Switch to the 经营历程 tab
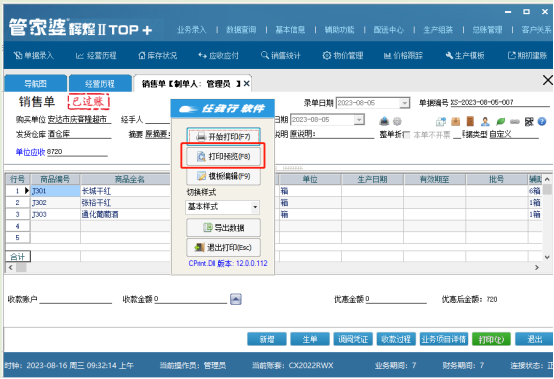This screenshot has width=554, height=379. 100,84
